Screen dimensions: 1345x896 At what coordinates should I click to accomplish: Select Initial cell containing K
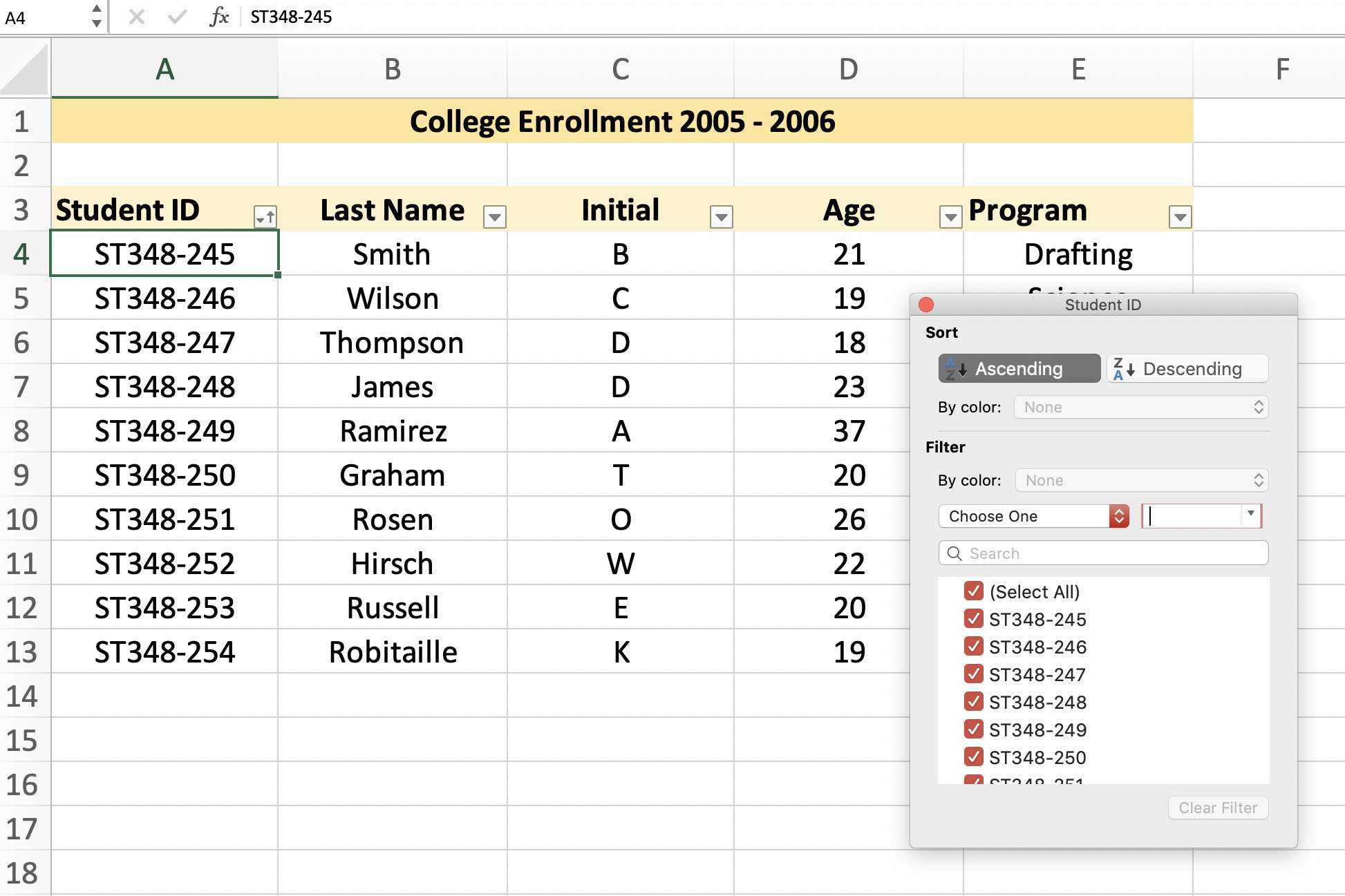(x=621, y=651)
